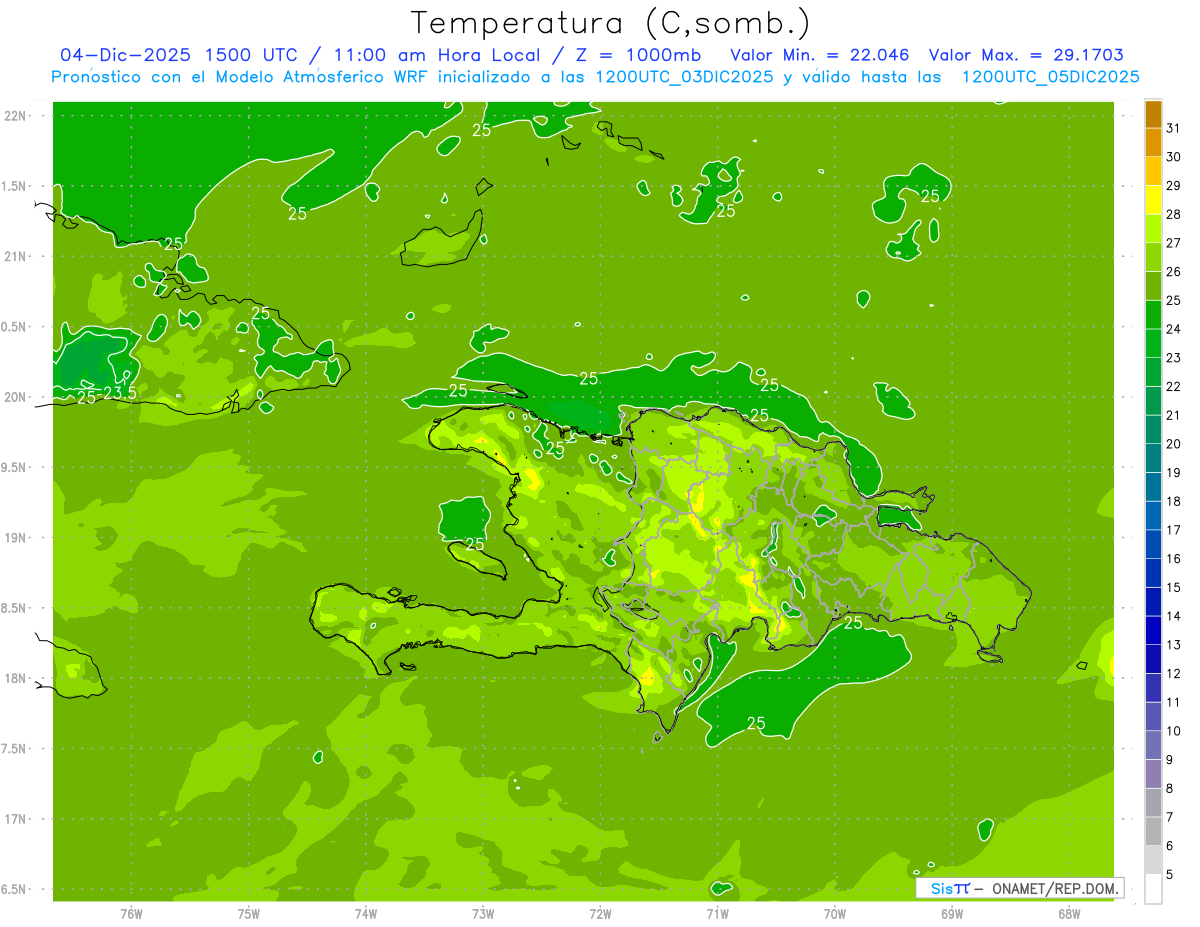The height and width of the screenshot is (927, 1200).
Task: Click the colorbar label 13
Action: pos(1174,645)
